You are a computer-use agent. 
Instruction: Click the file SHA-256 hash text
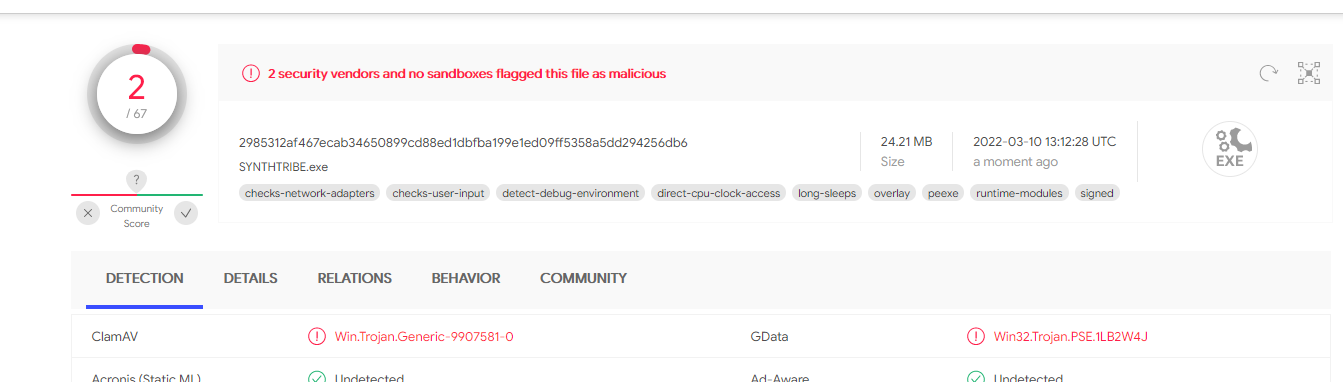(x=463, y=142)
